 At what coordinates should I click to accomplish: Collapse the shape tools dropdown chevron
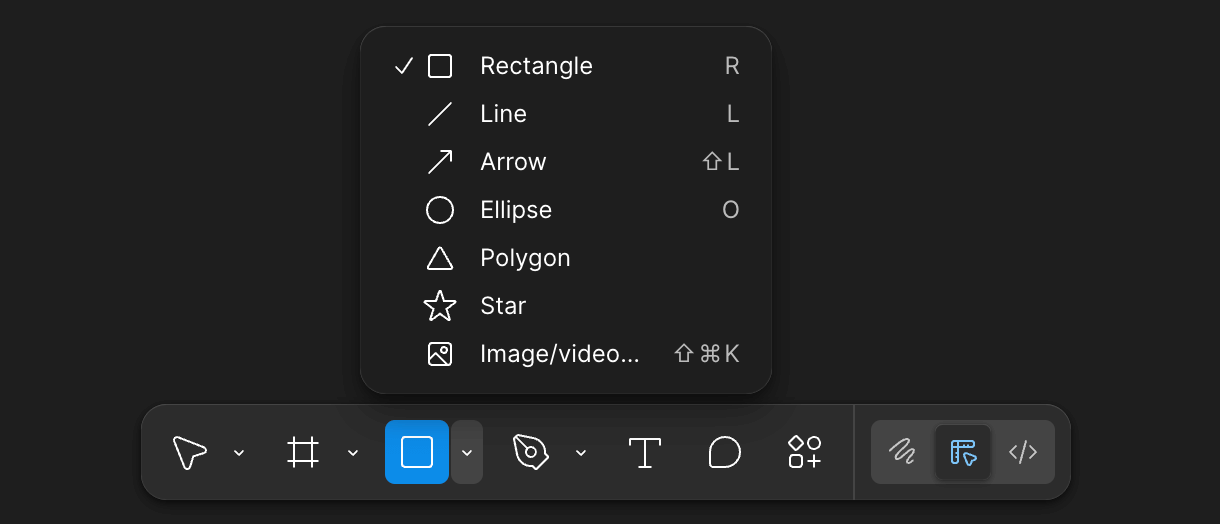coord(467,453)
